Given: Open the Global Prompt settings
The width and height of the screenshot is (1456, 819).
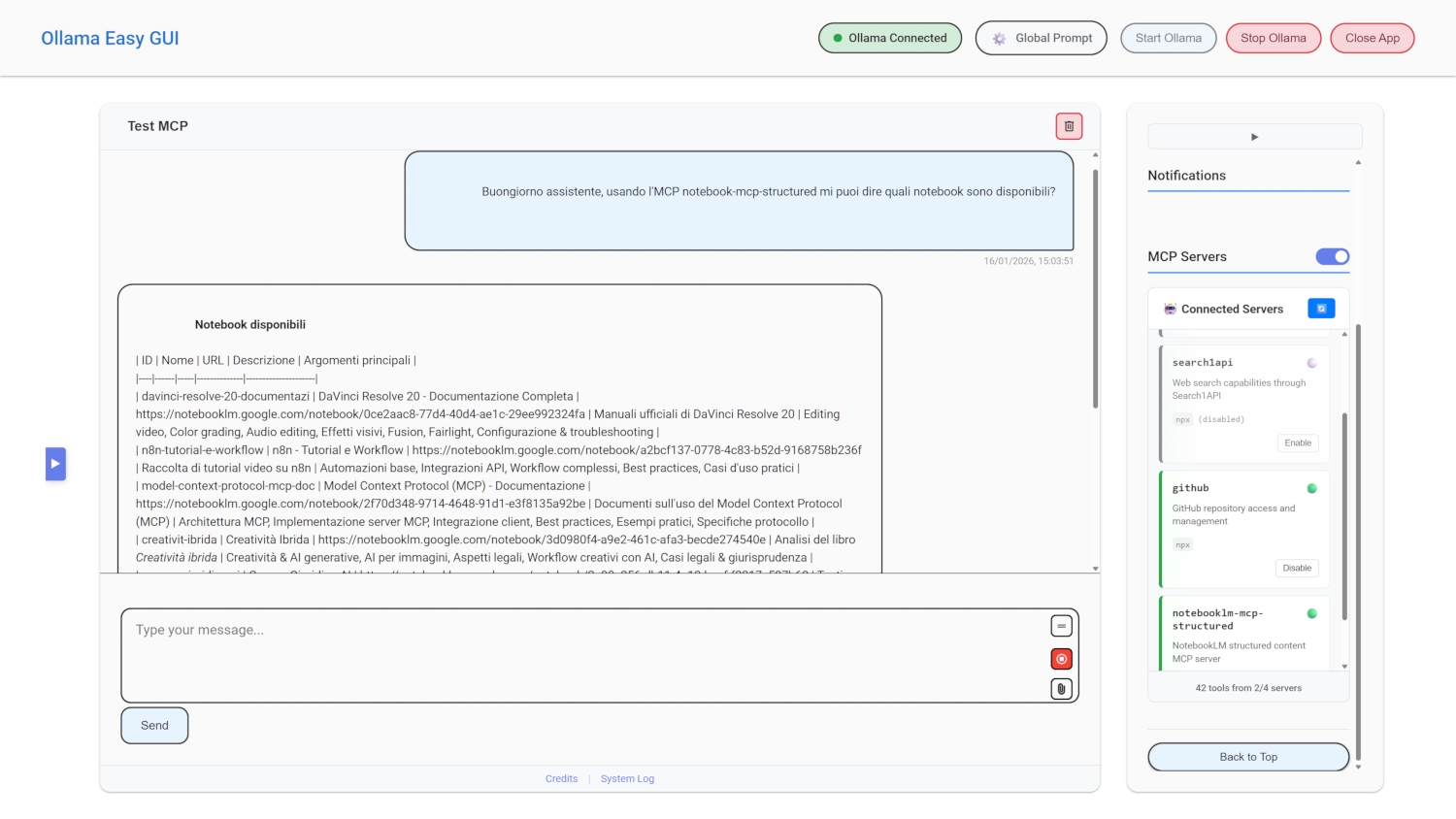Looking at the screenshot, I should point(1041,38).
